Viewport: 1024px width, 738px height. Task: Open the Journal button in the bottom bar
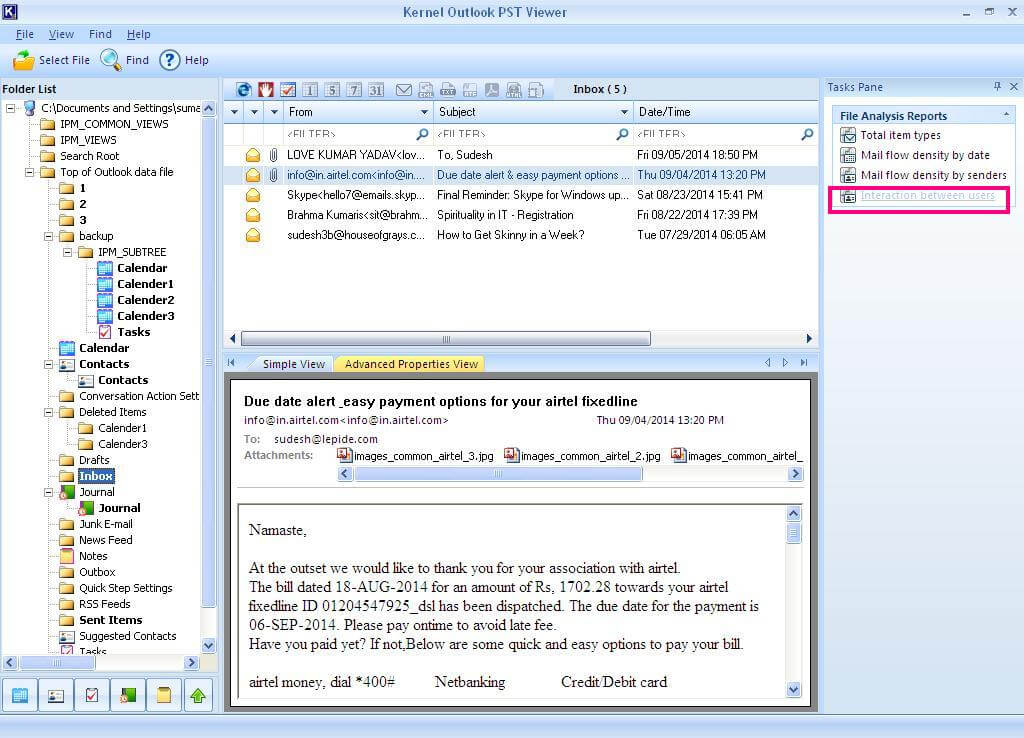(128, 696)
